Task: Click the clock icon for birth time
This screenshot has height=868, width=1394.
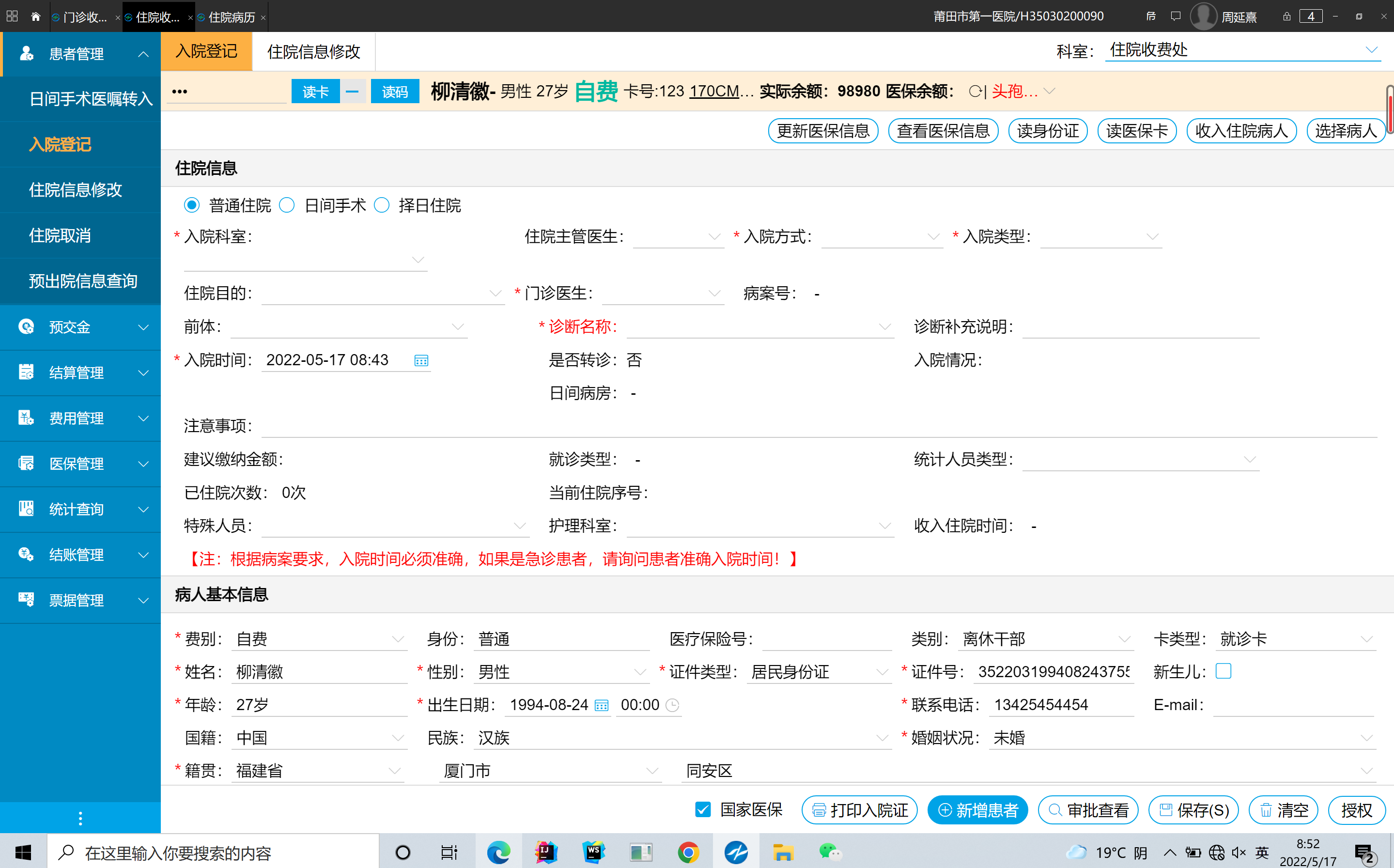Action: coord(672,705)
